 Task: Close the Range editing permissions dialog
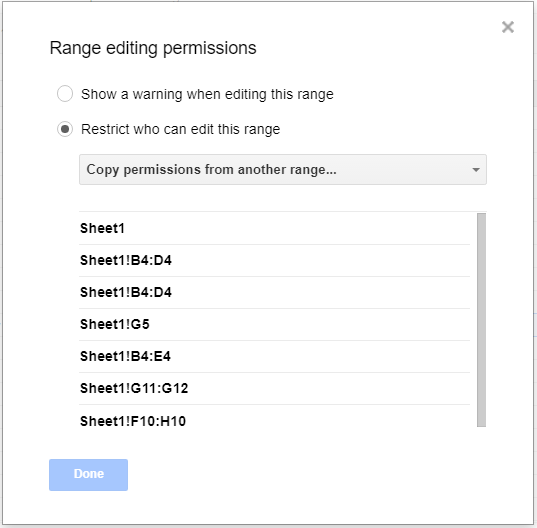tap(508, 27)
